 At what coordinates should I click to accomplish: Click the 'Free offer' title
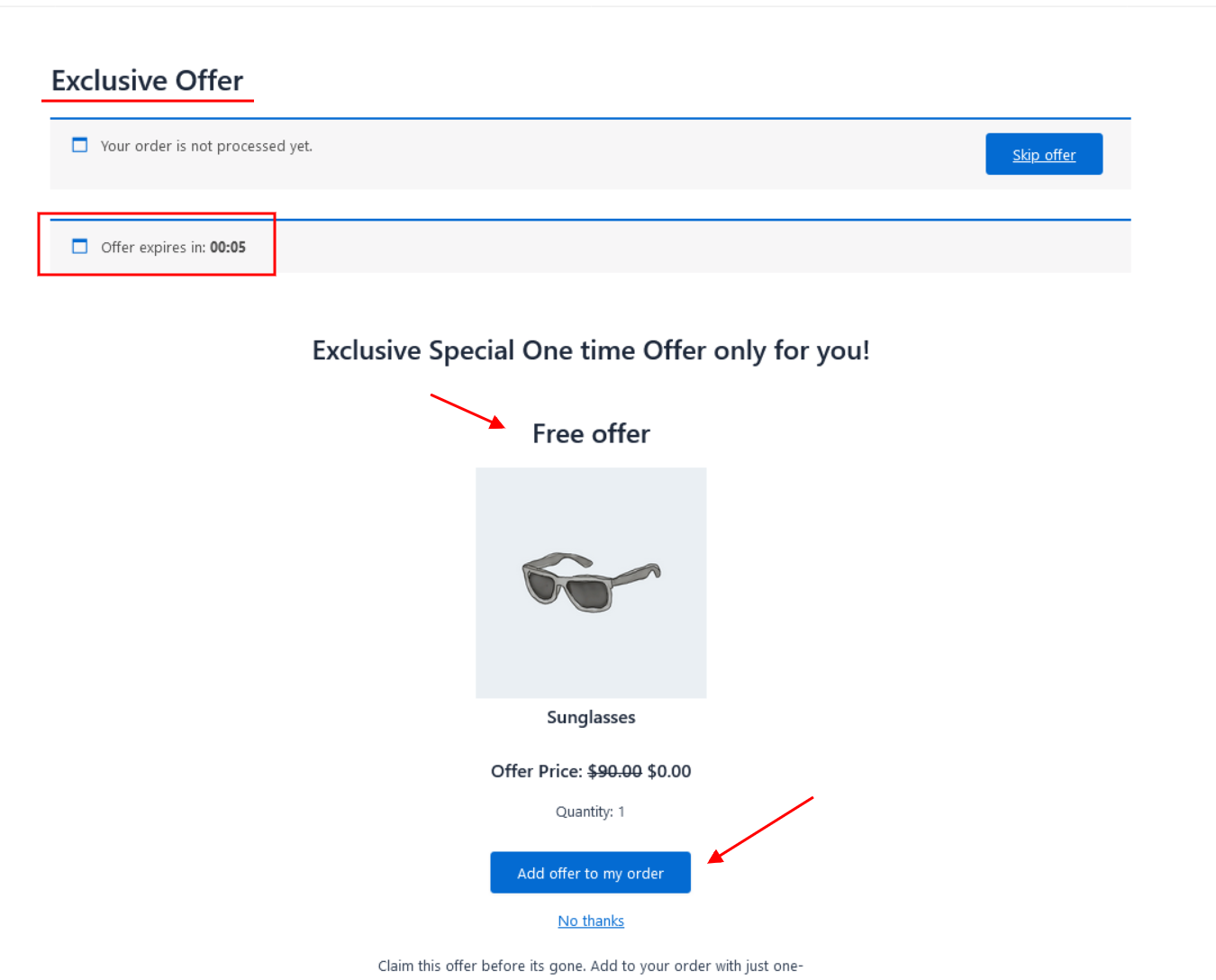[591, 434]
